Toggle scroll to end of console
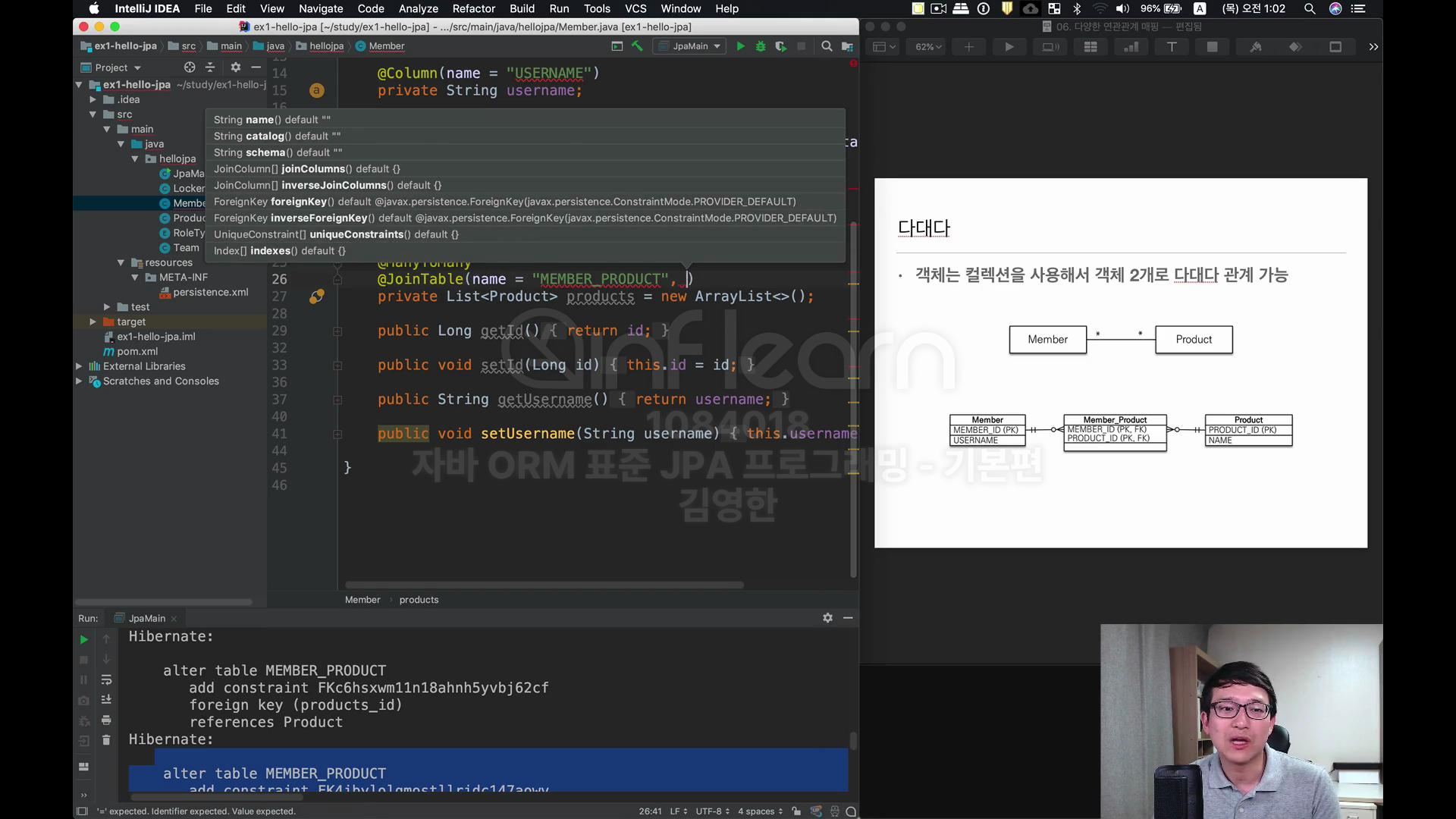Screen dimensions: 1456x819 pos(106,699)
